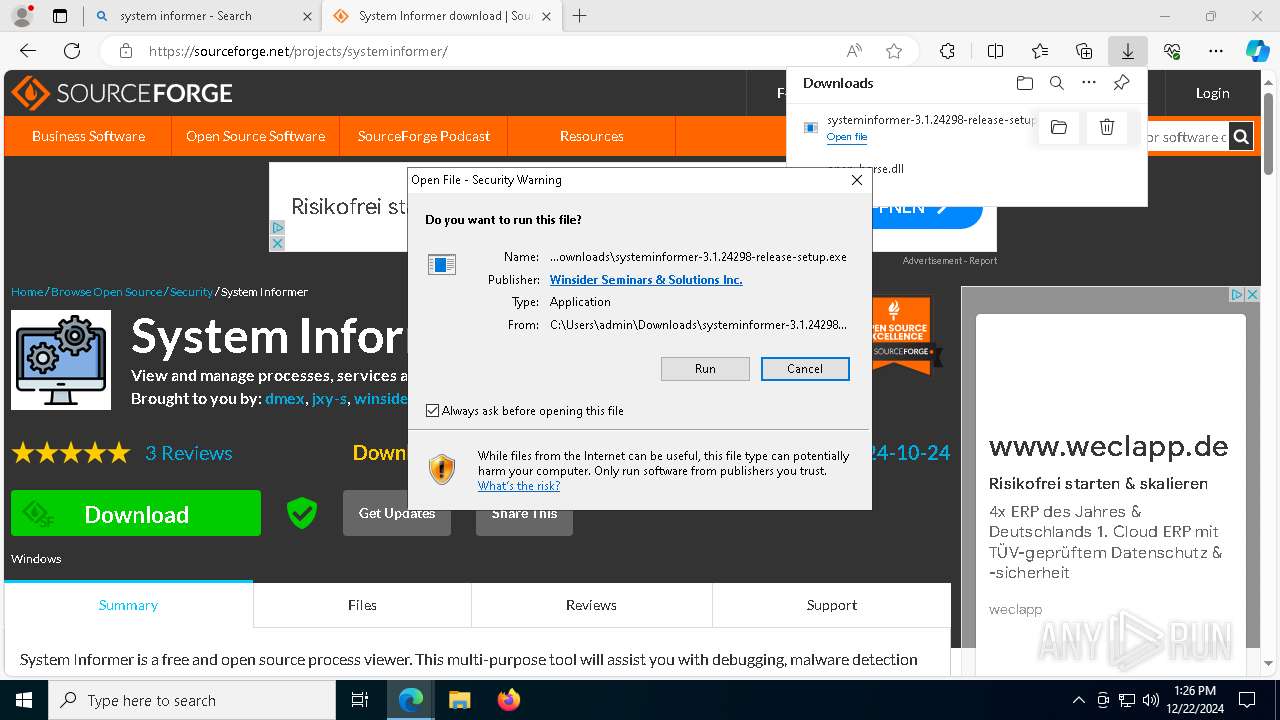1280x720 pixels.
Task: Open the profile avatar icon
Action: (21, 16)
